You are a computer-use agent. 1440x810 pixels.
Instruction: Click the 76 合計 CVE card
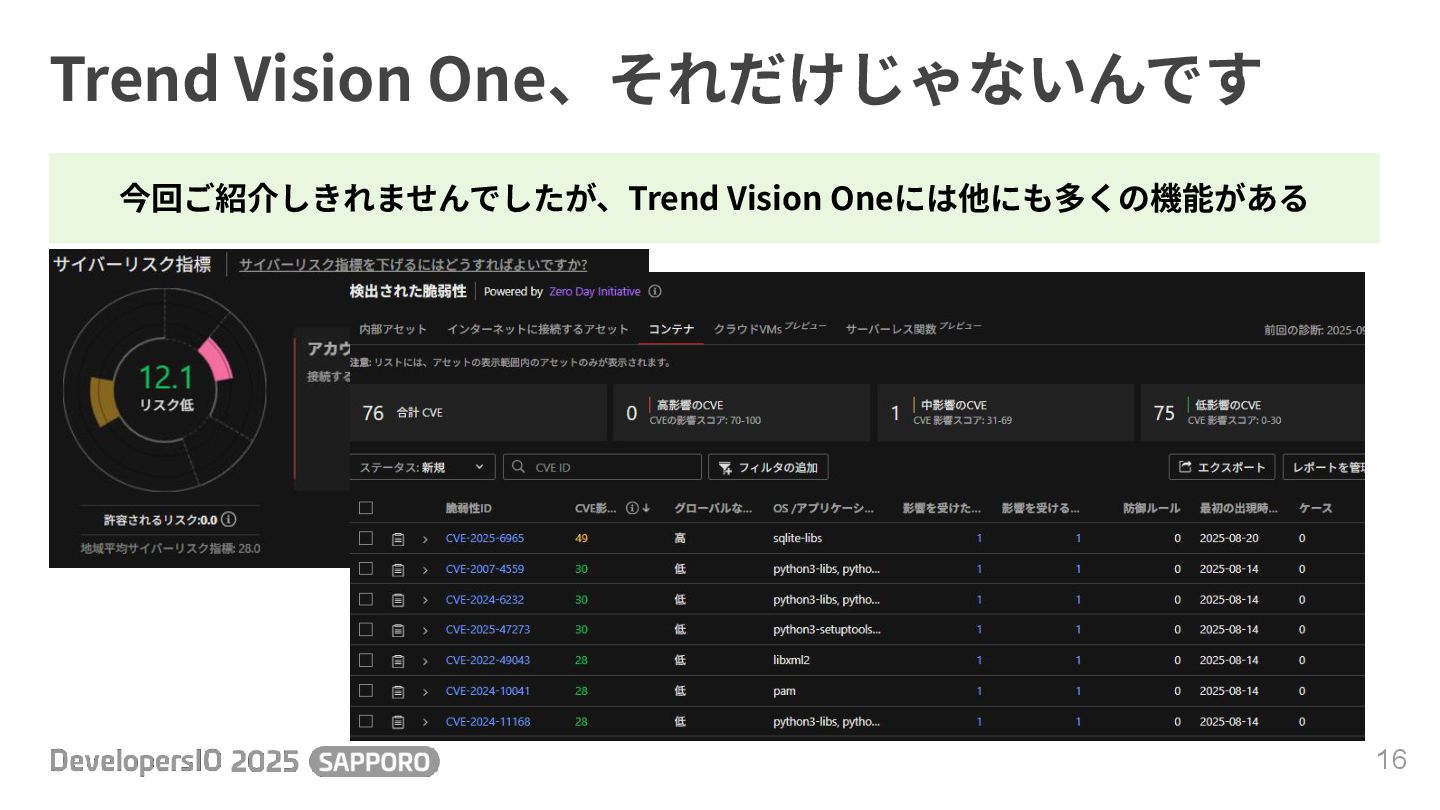(478, 413)
